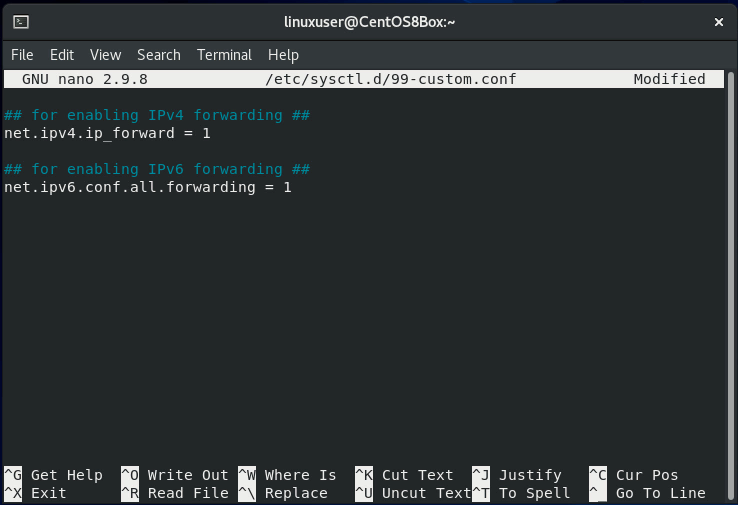Close the terminal window with X
Viewport: 738px width, 505px height.
point(717,21)
